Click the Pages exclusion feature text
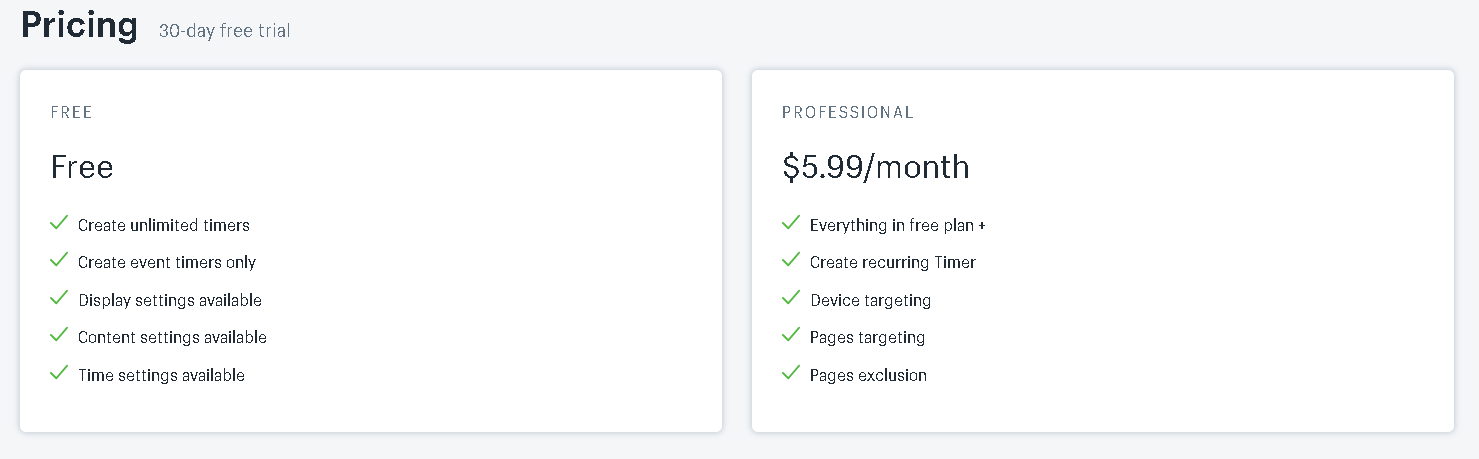The height and width of the screenshot is (459, 1479). pyautogui.click(x=868, y=375)
